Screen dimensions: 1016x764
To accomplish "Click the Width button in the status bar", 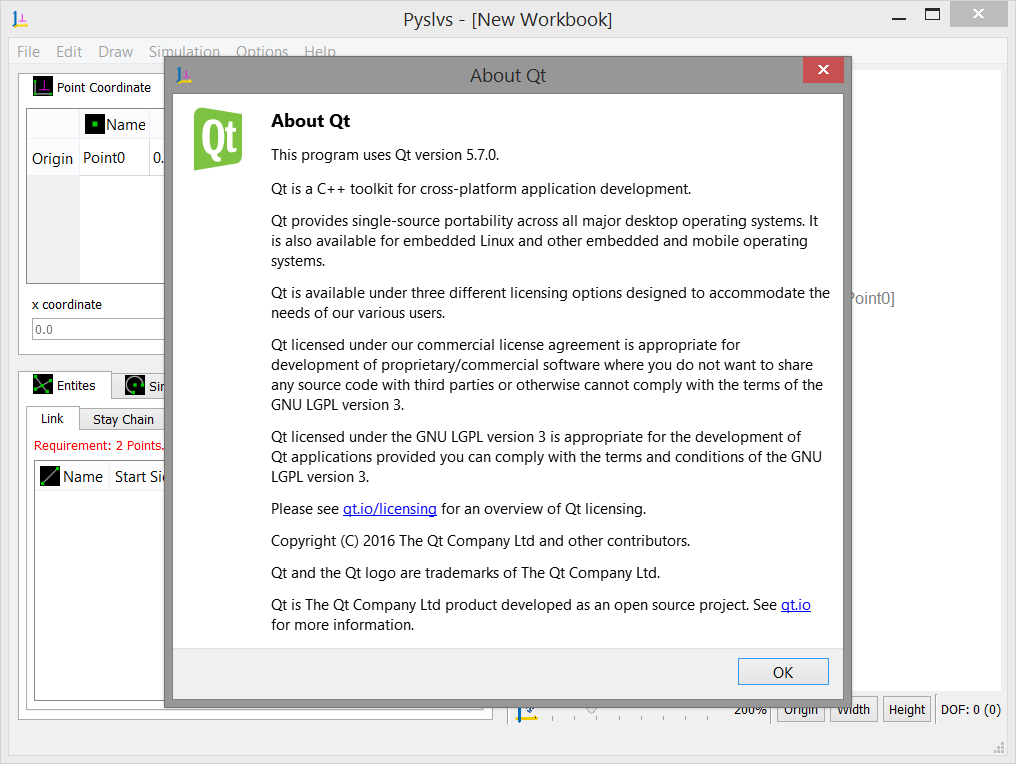I will pyautogui.click(x=854, y=710).
